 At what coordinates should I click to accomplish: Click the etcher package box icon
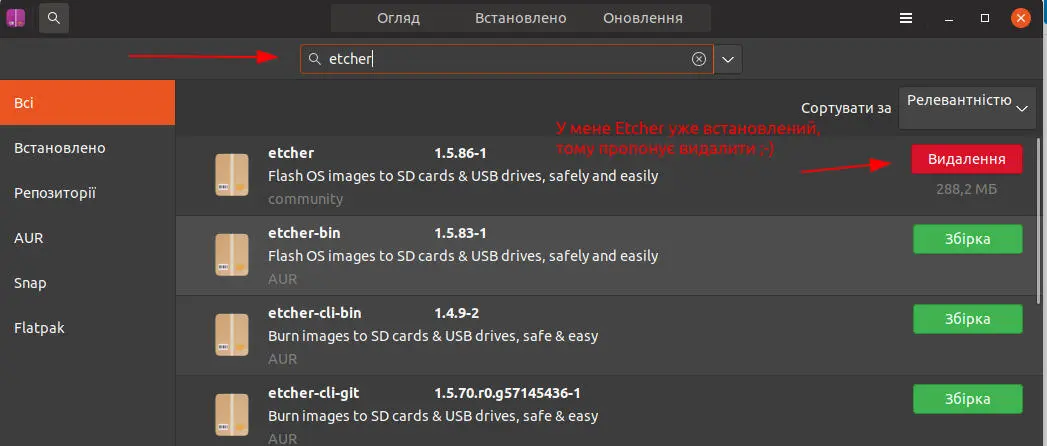coord(232,176)
